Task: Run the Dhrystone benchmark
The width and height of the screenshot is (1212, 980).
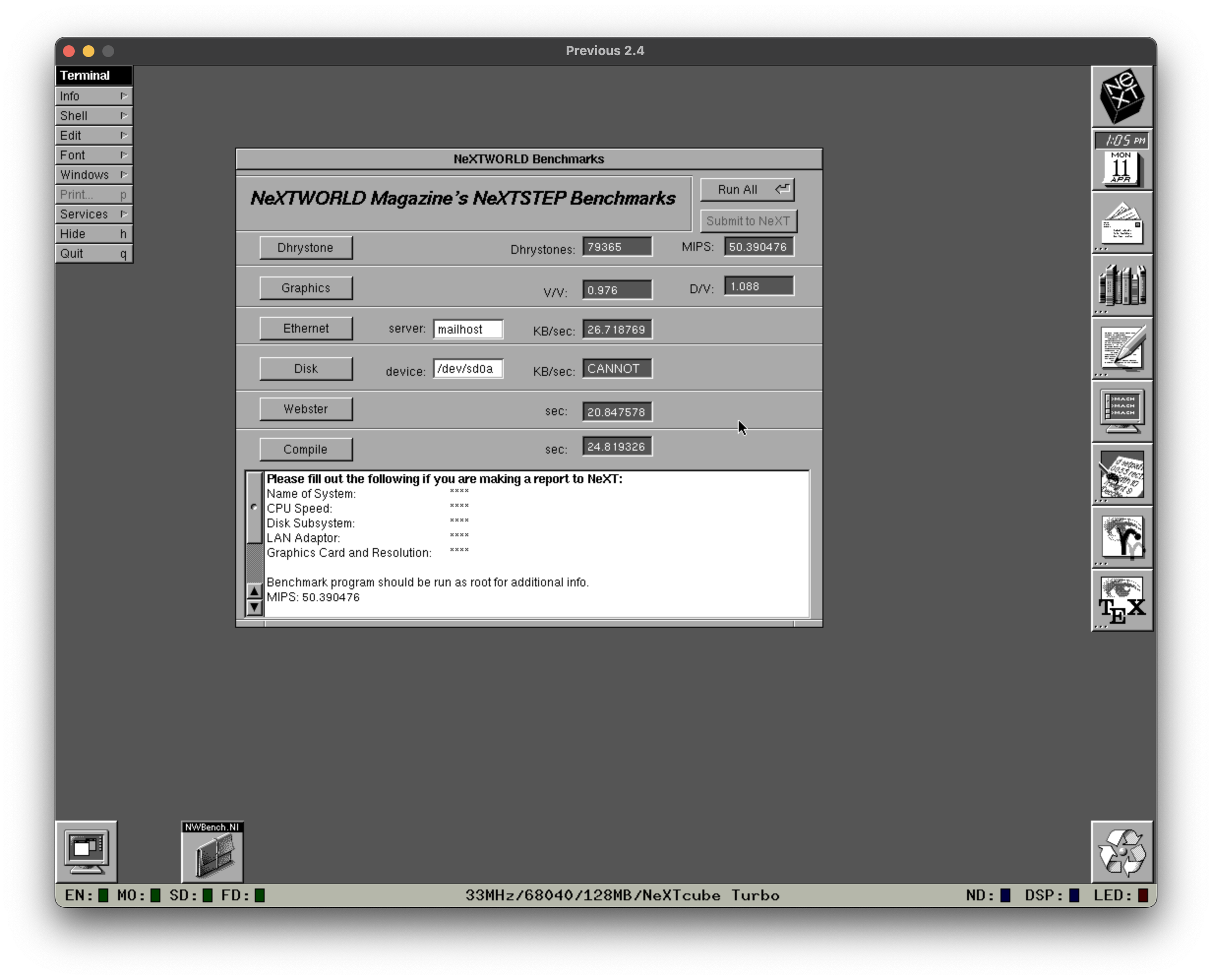Action: pyautogui.click(x=306, y=247)
